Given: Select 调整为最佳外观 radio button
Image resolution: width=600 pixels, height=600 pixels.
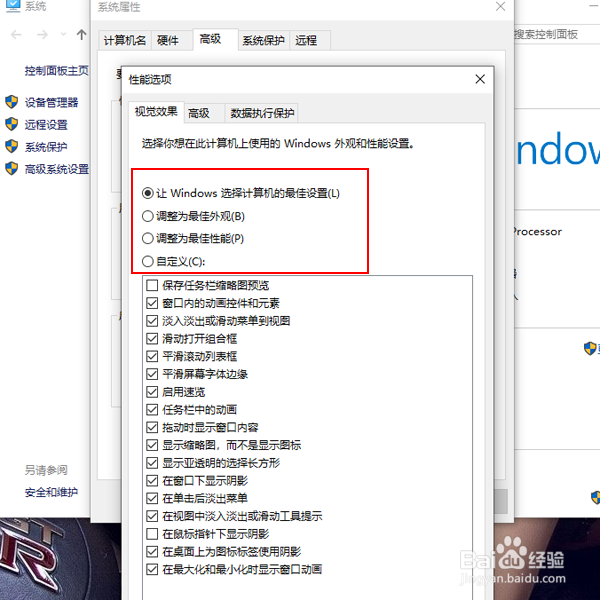Looking at the screenshot, I should [x=148, y=216].
